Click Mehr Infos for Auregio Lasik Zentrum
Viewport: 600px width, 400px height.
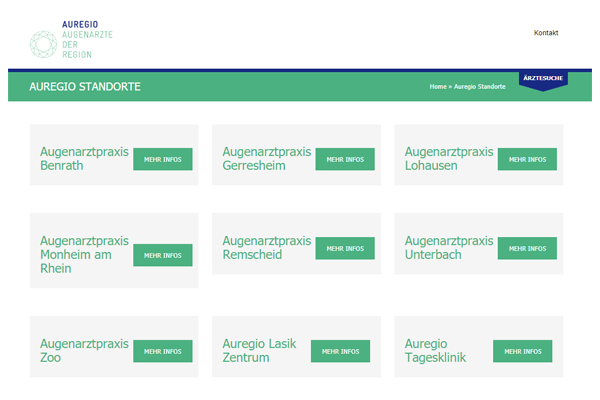[x=340, y=351]
